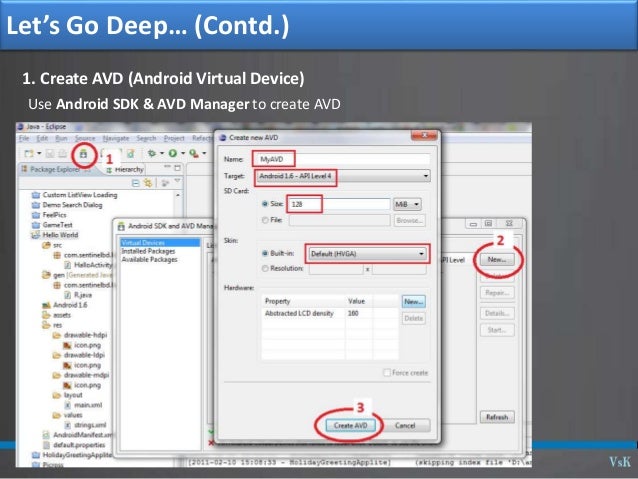
Task: Click the Name field containing MyAVD
Action: click(341, 159)
